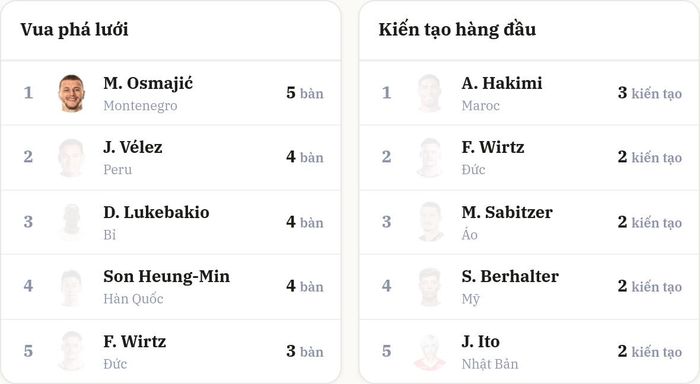This screenshot has width=700, height=384.
Task: Open the Kiến tạo hàng đầu heading
Action: pos(457,29)
